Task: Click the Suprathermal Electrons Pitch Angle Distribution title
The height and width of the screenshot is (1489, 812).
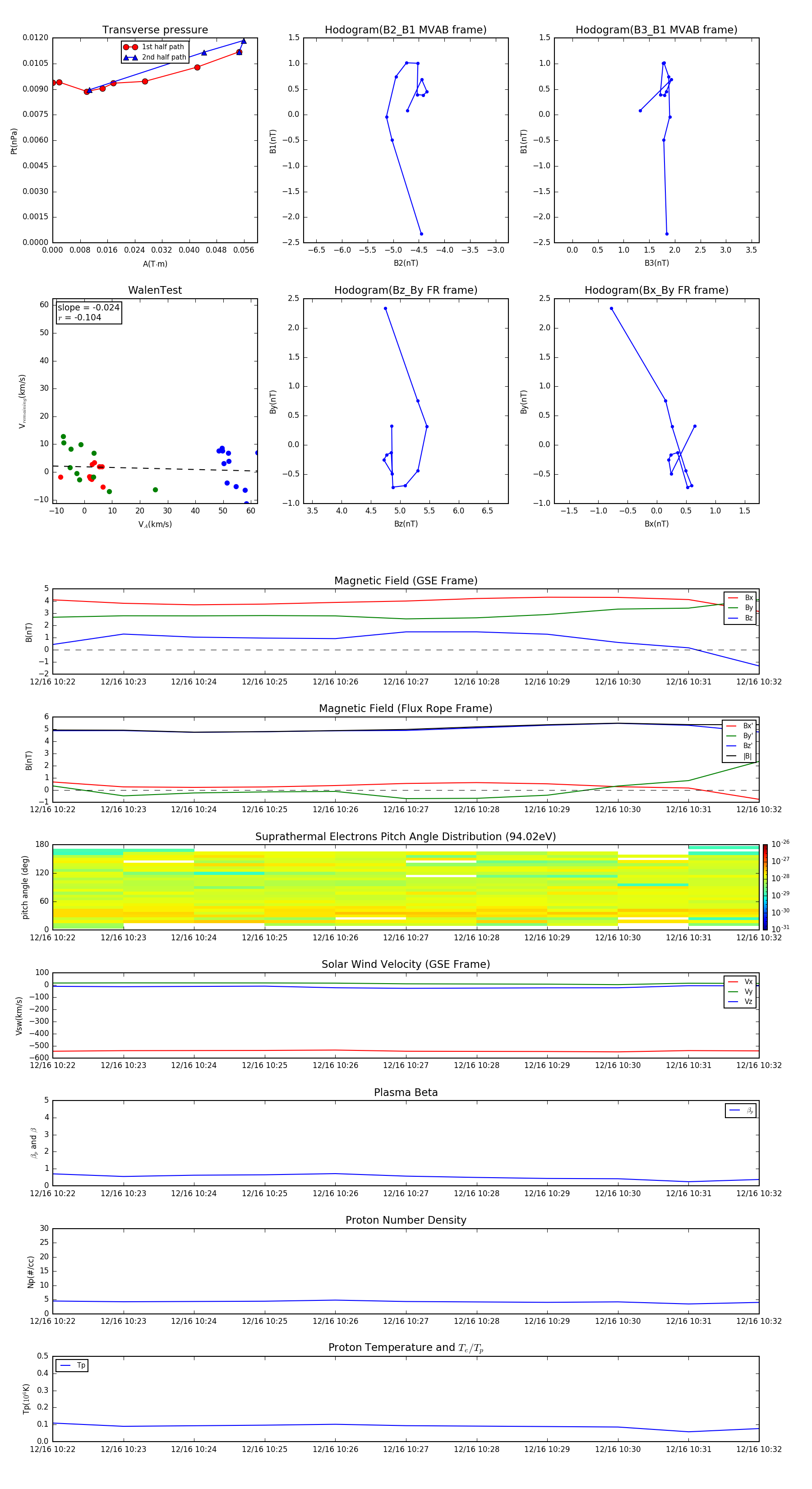Action: click(x=406, y=837)
